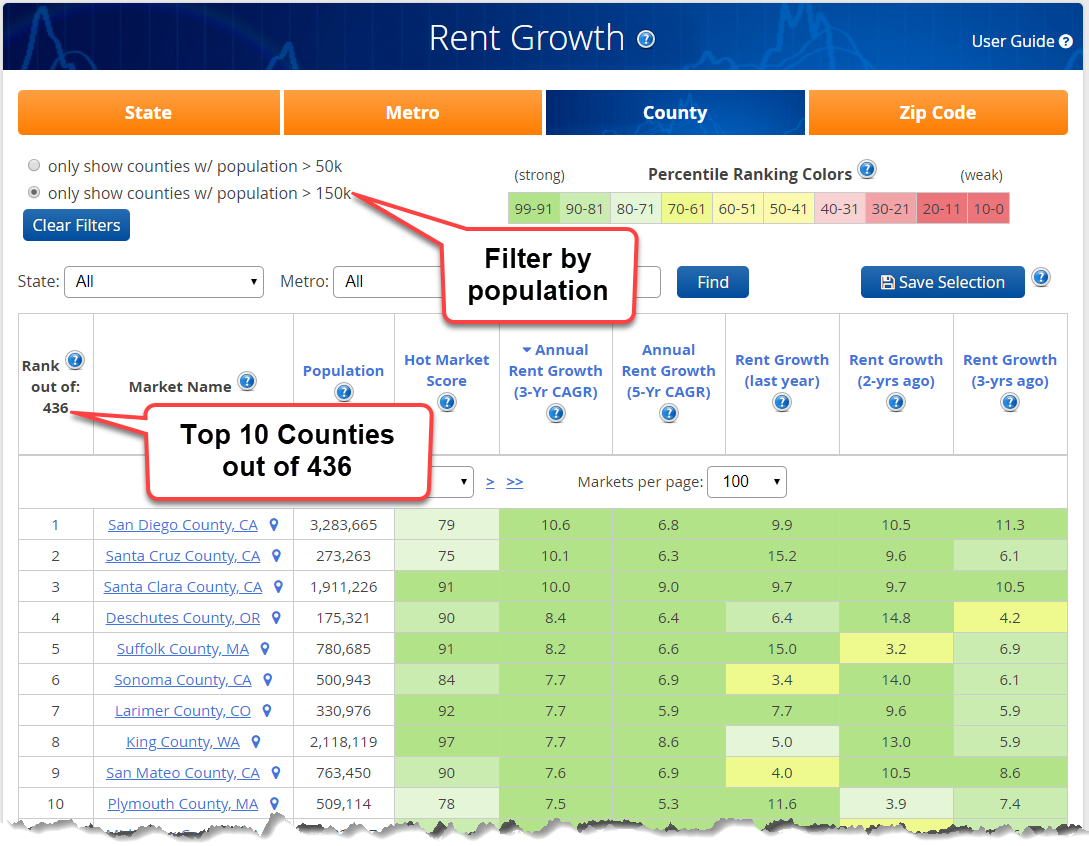Click help icon under Rent Growth last year

782,402
